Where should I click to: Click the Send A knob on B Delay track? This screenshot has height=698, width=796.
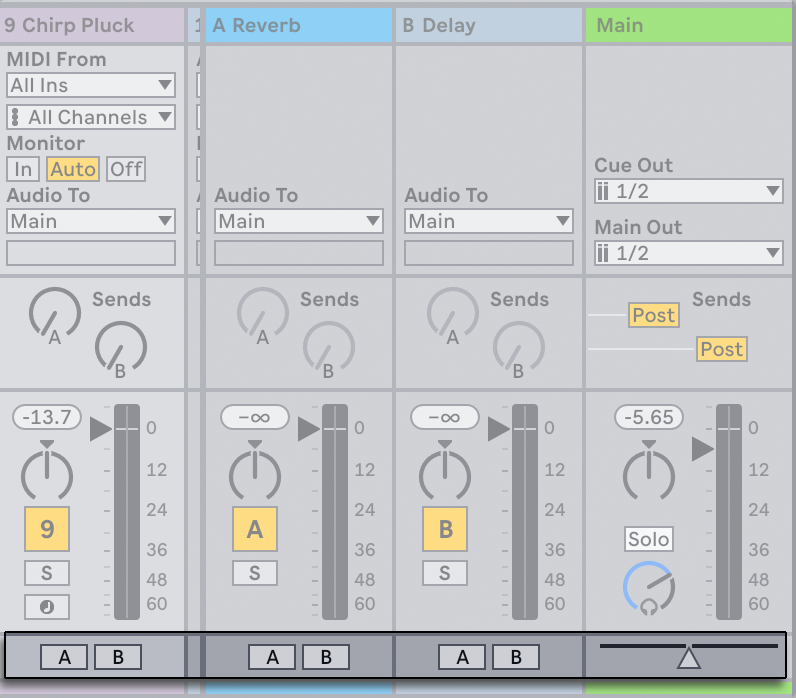pyautogui.click(x=452, y=314)
